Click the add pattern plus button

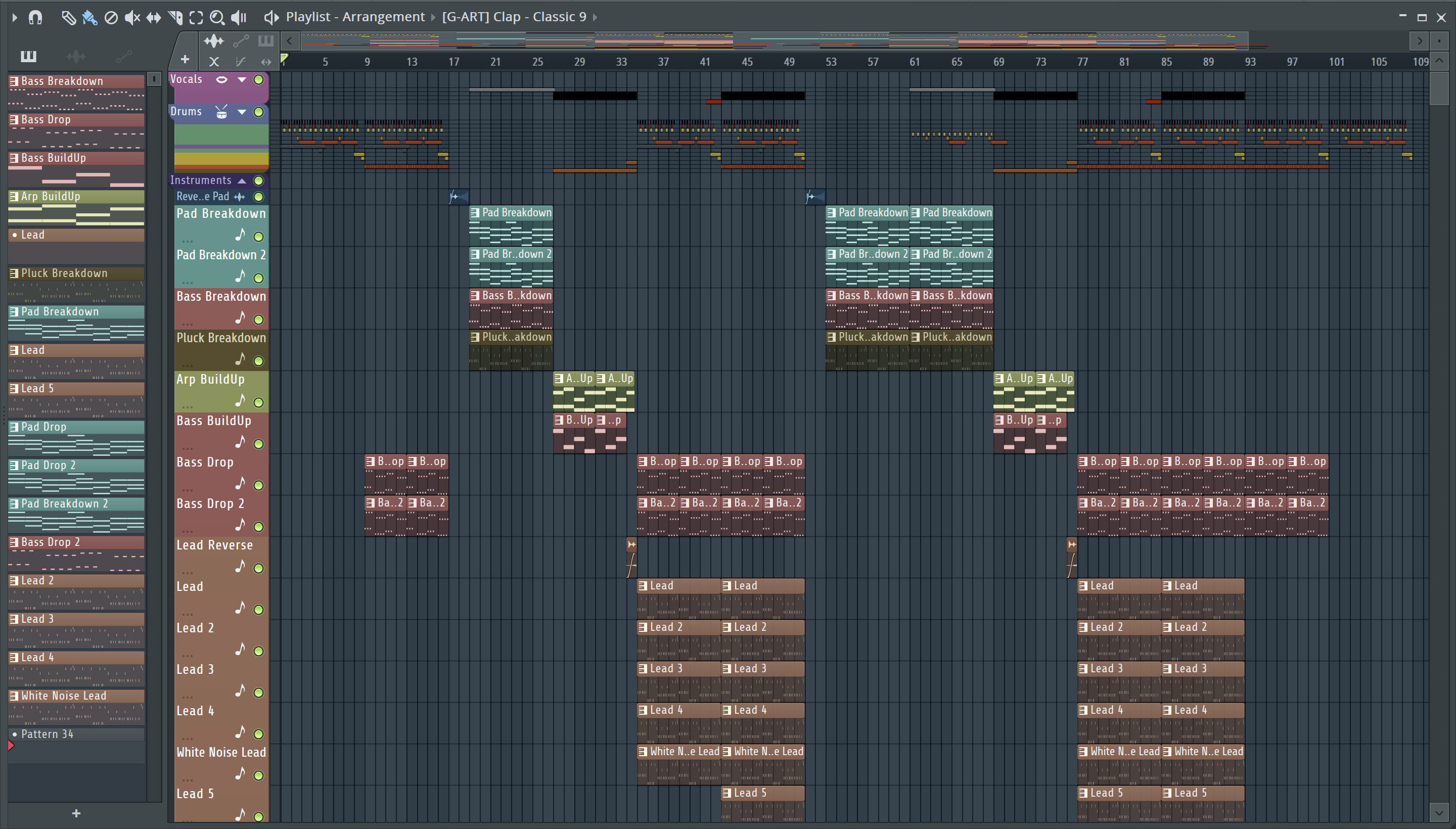pyautogui.click(x=76, y=814)
